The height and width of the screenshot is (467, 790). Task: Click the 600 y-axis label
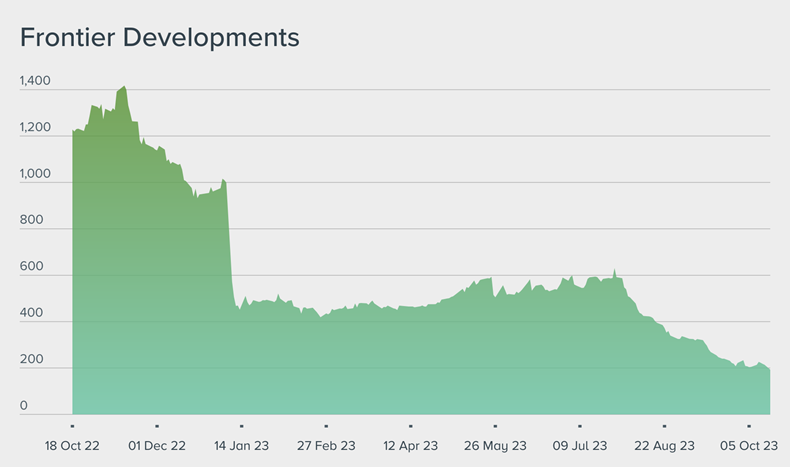pyautogui.click(x=31, y=266)
